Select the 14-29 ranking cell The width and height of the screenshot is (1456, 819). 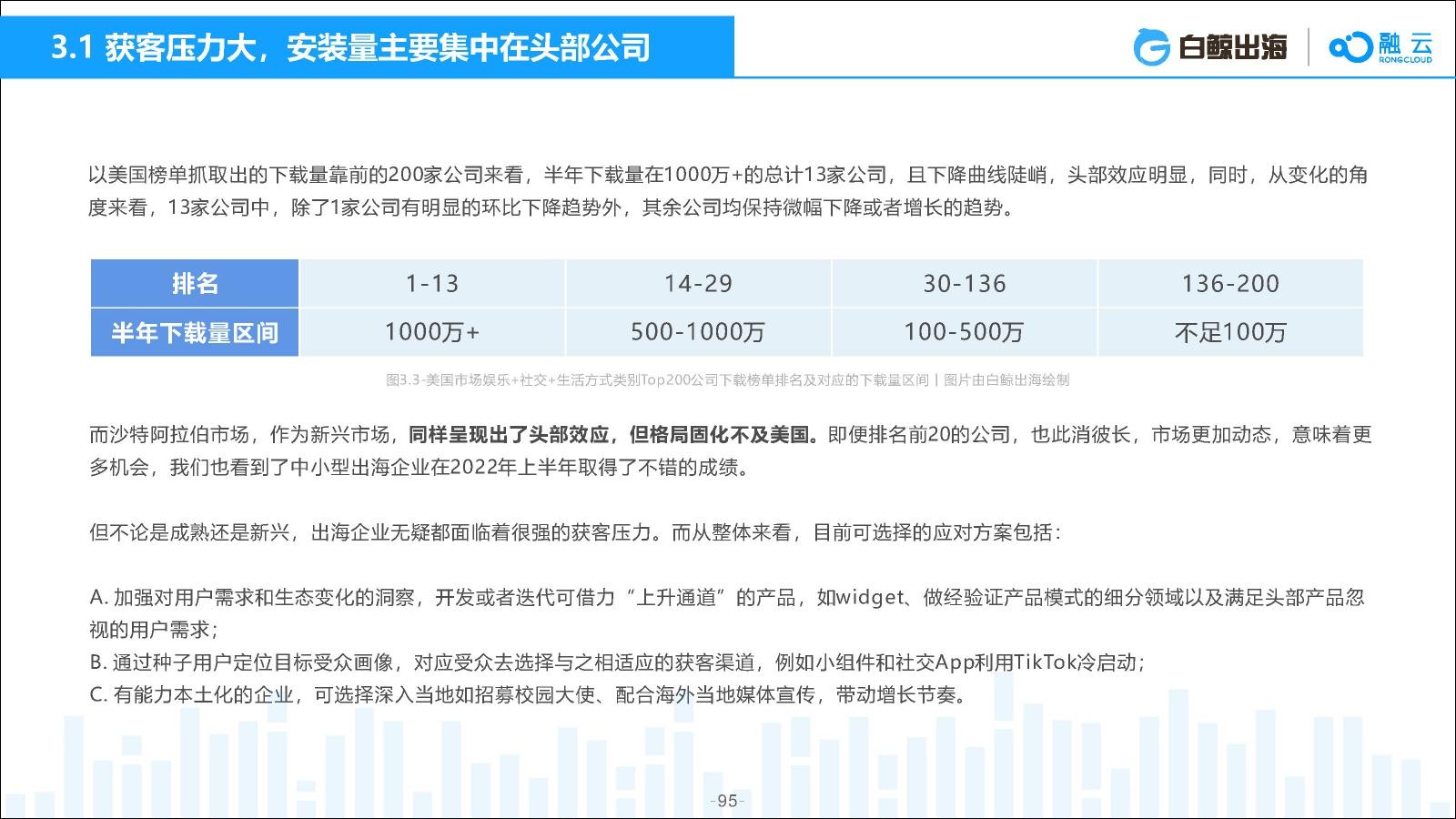click(698, 283)
